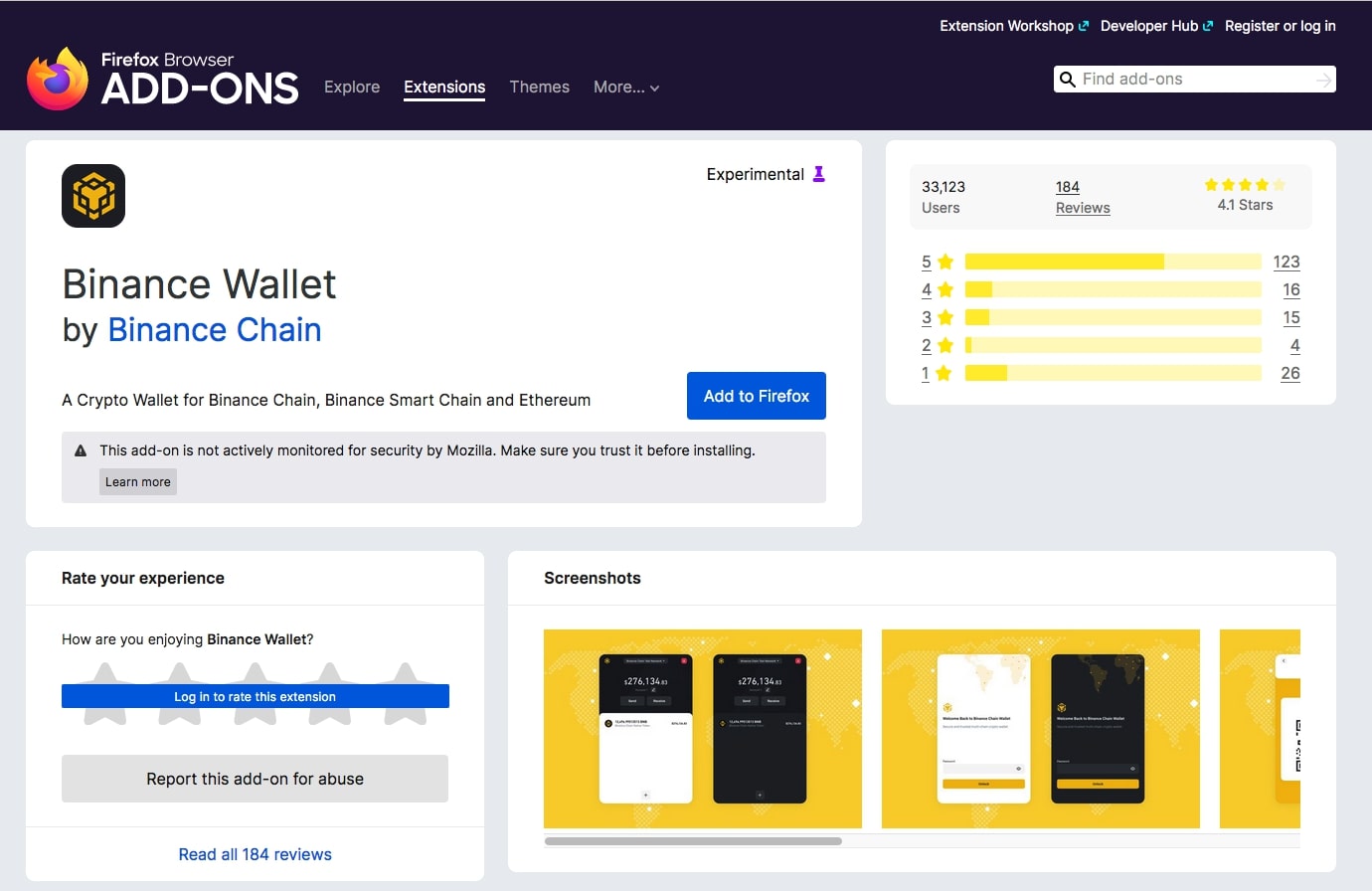Viewport: 1372px width, 891px height.
Task: Open the More... navigation dropdown
Action: point(626,88)
